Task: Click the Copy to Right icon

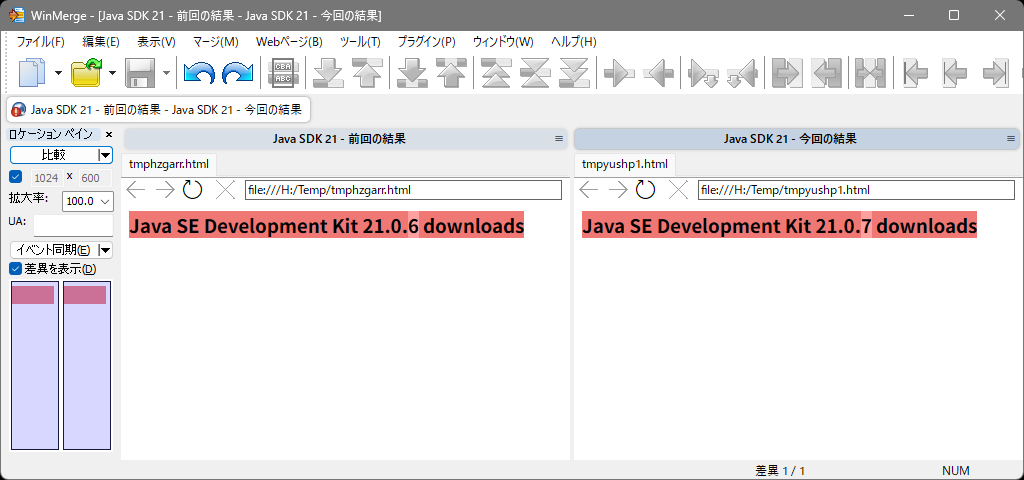Action: 619,72
